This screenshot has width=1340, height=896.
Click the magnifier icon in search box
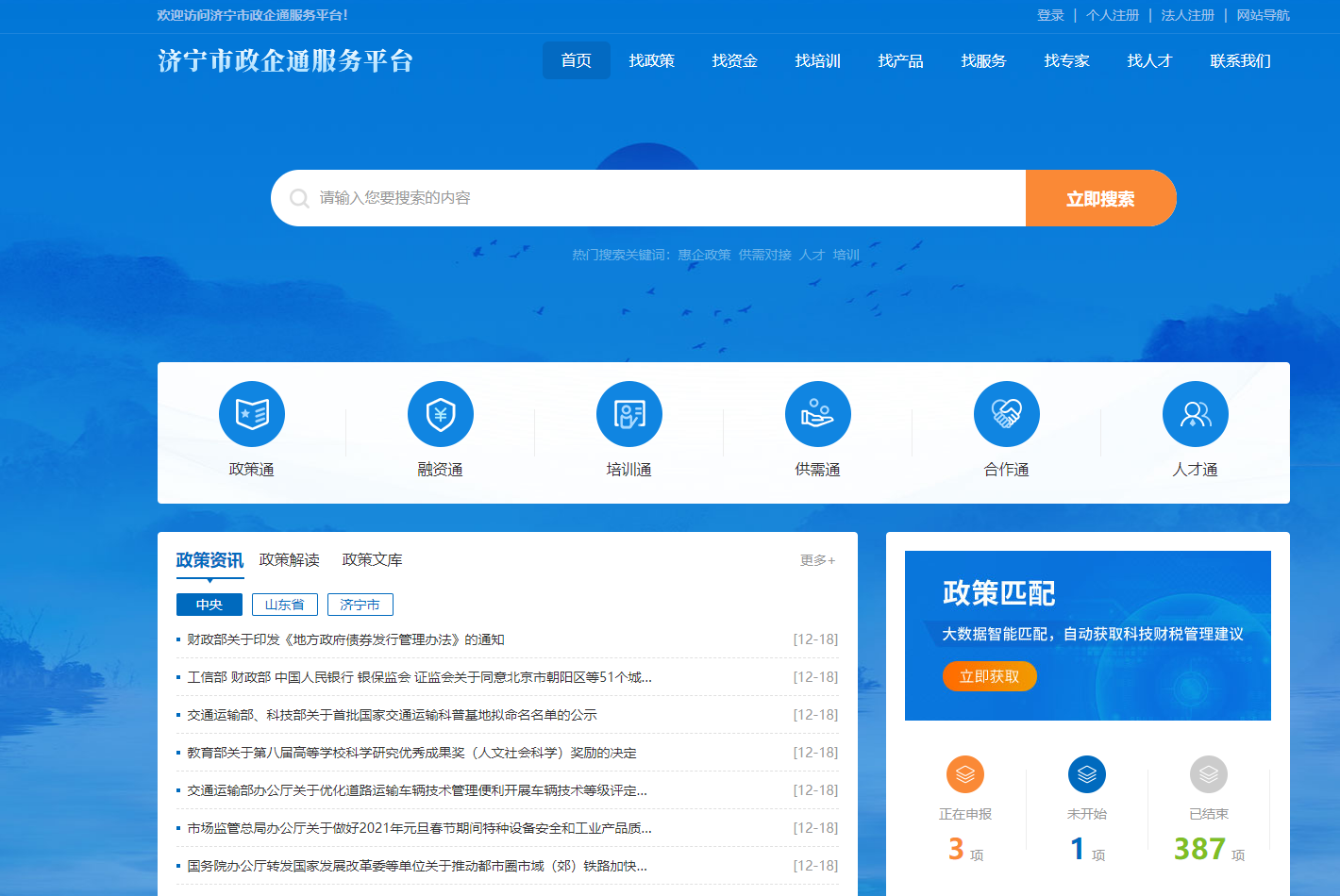[x=299, y=198]
